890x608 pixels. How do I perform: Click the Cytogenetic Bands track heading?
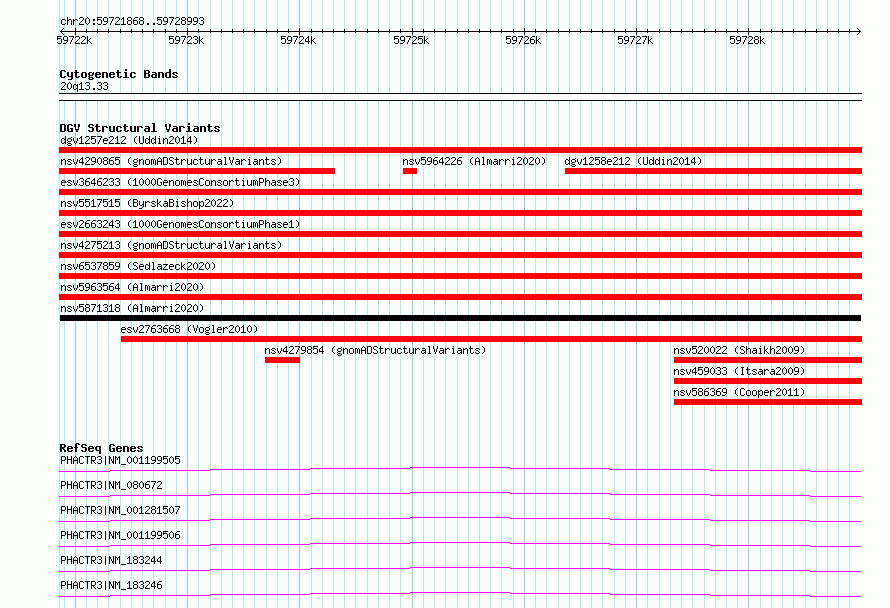pyautogui.click(x=119, y=74)
